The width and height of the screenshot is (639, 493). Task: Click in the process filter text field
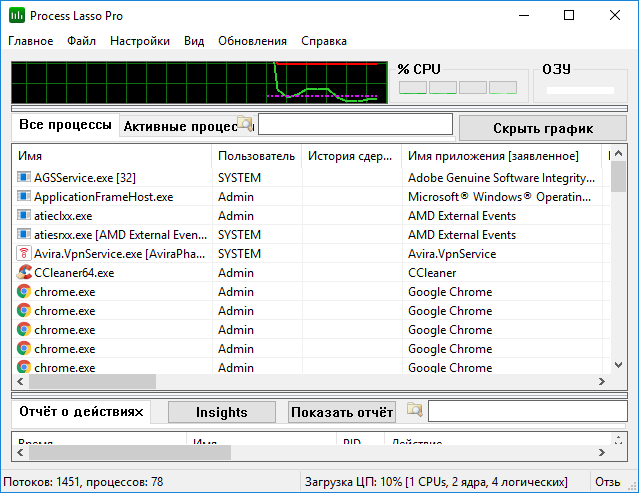355,126
